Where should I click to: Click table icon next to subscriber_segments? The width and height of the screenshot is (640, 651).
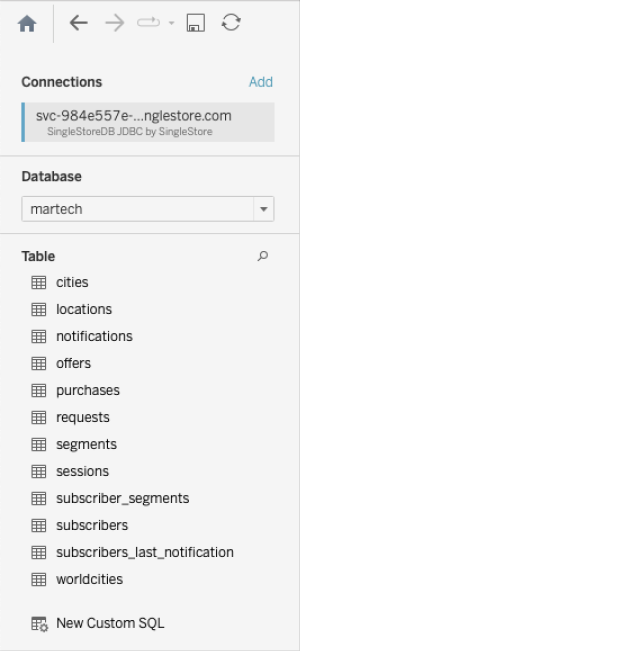point(39,499)
